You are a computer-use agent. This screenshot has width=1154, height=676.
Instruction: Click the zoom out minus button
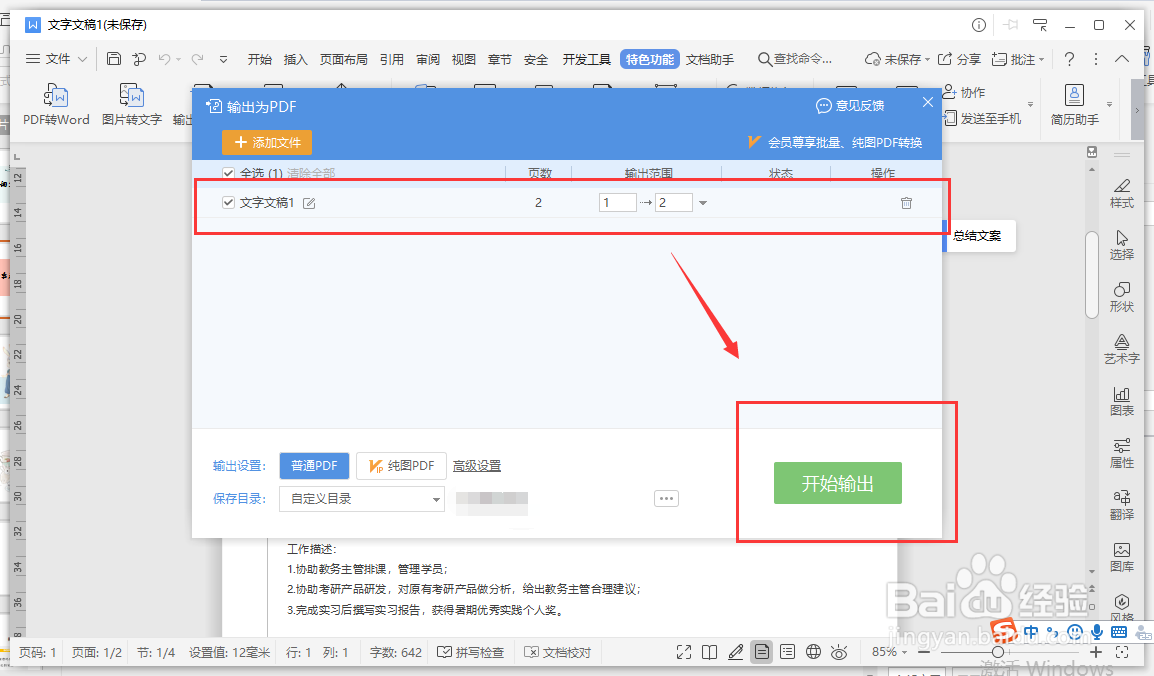click(924, 652)
